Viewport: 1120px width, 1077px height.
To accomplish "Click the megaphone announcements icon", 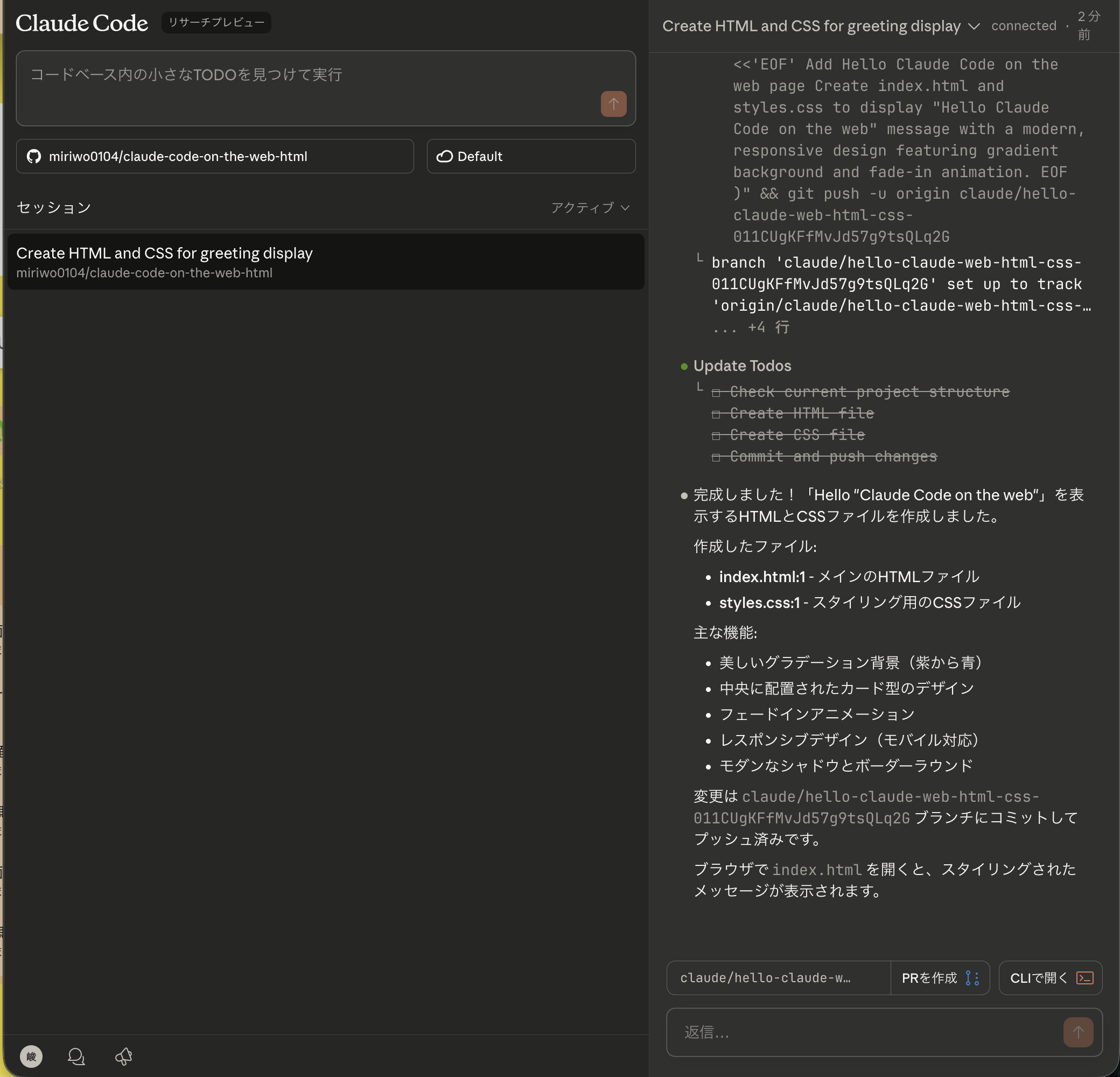I will point(123,1057).
